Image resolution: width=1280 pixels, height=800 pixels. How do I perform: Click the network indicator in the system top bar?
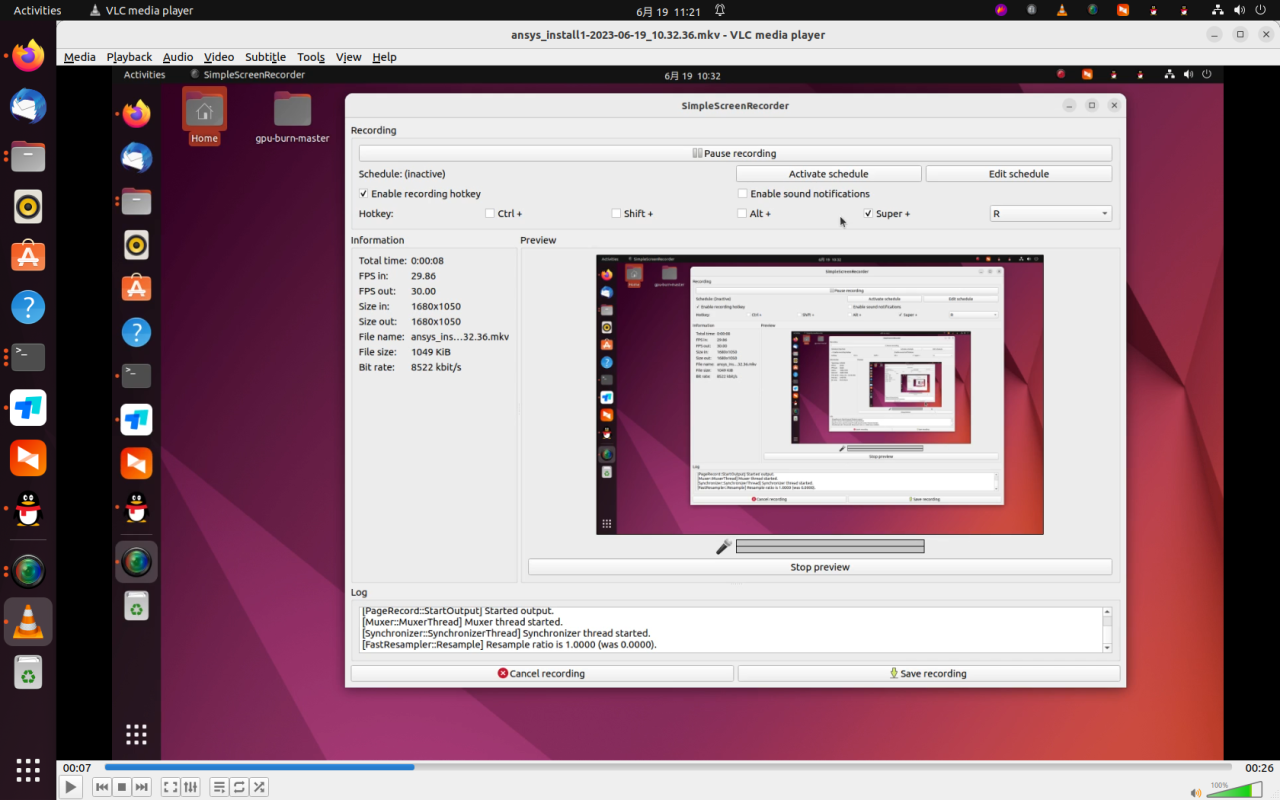[x=1215, y=10]
